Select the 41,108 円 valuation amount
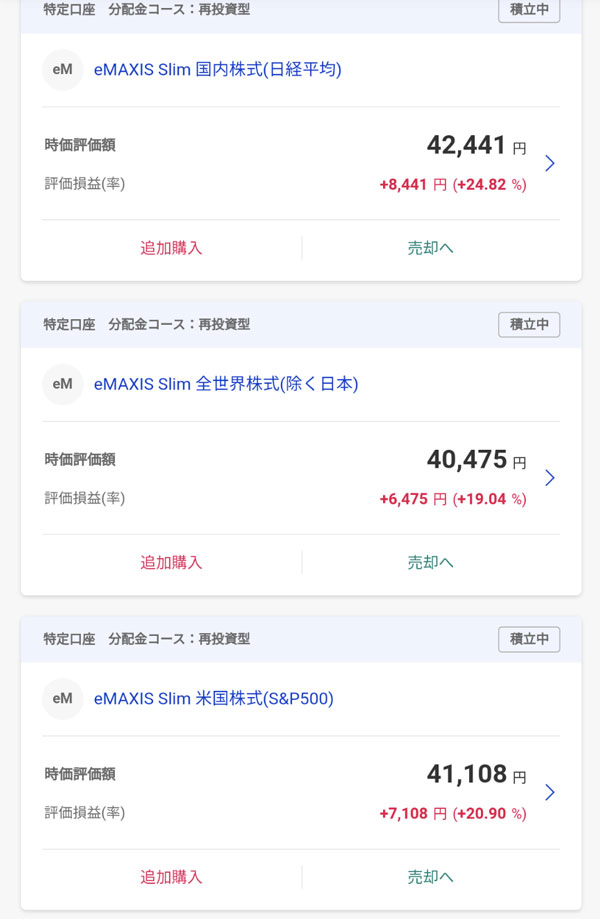Image resolution: width=600 pixels, height=919 pixels. click(475, 775)
